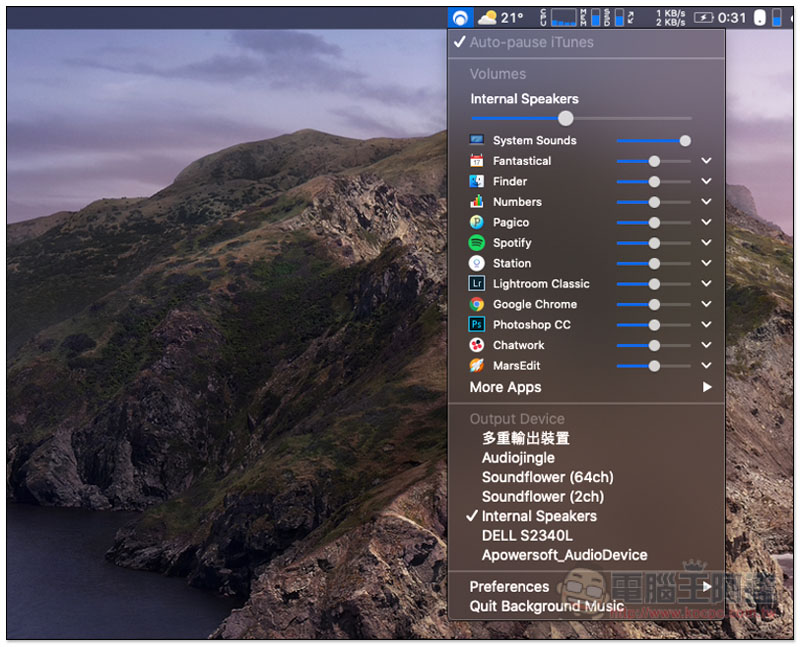Expand the MarsEdit options chevron

click(x=706, y=366)
